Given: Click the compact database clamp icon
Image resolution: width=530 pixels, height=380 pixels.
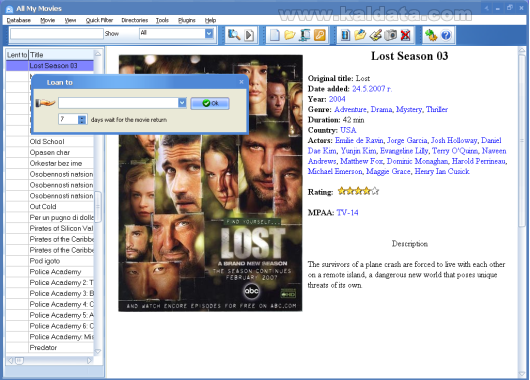Looking at the screenshot, I should click(305, 35).
